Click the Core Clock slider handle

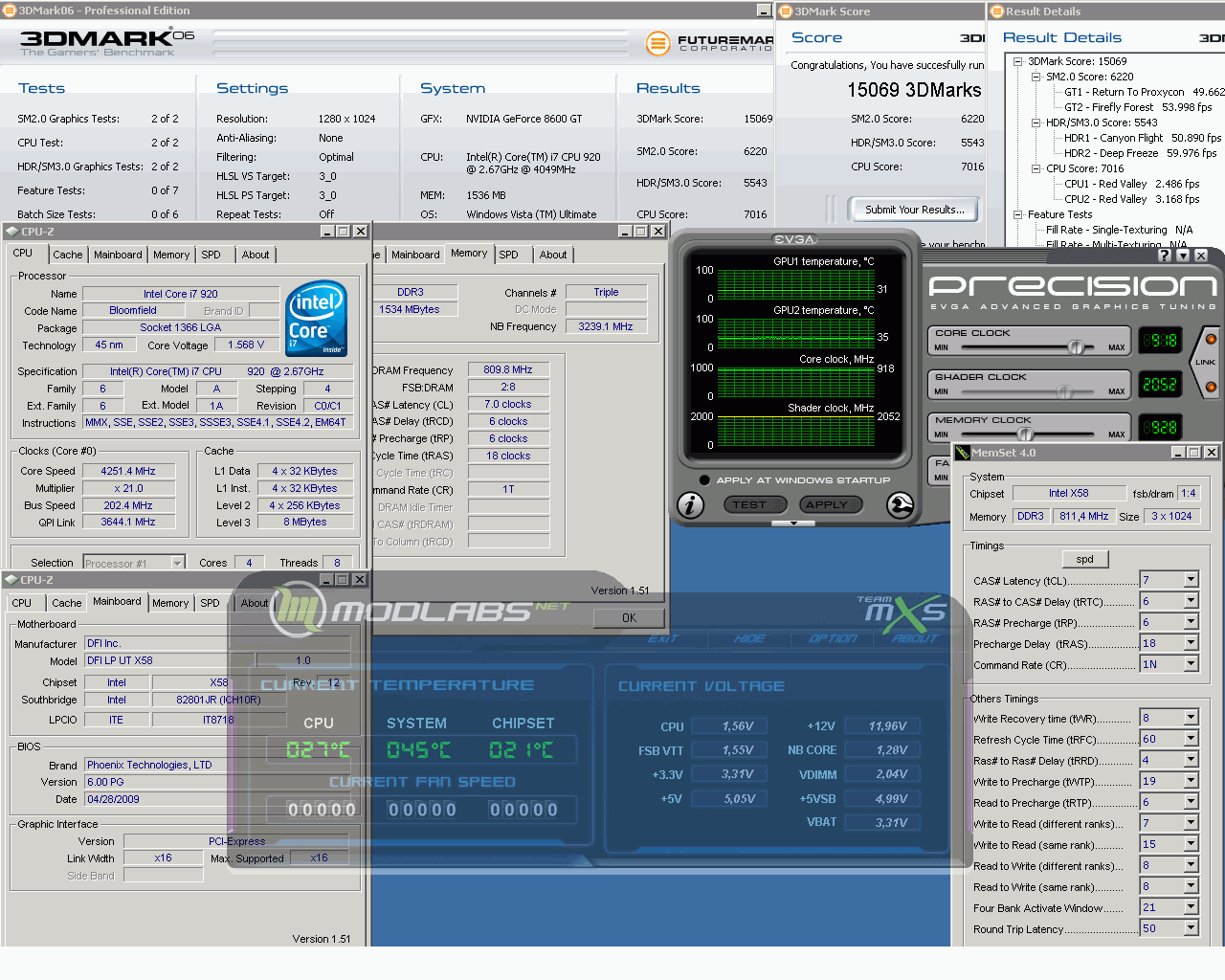click(x=1076, y=347)
